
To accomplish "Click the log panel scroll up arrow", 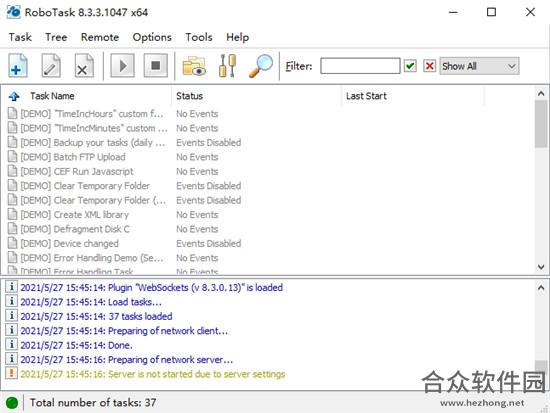I will click(x=541, y=287).
